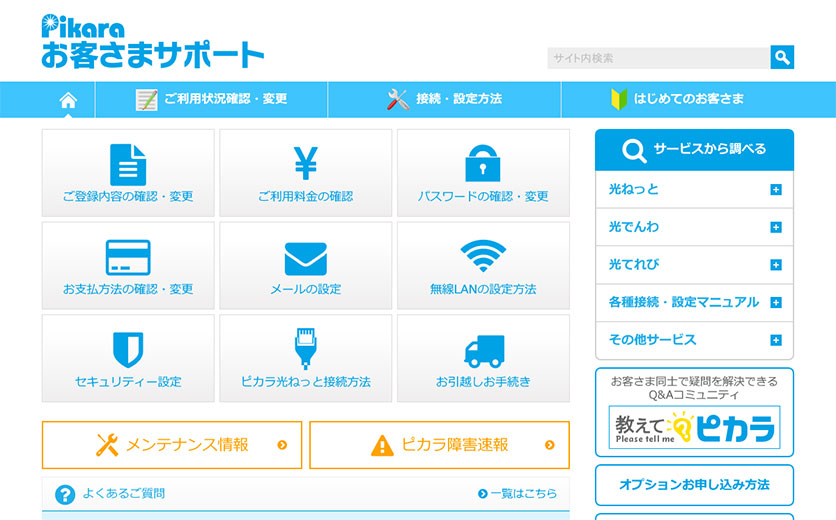Click the magnifier icon in サービスから調べる header
This screenshot has height=520, width=836.
click(634, 150)
